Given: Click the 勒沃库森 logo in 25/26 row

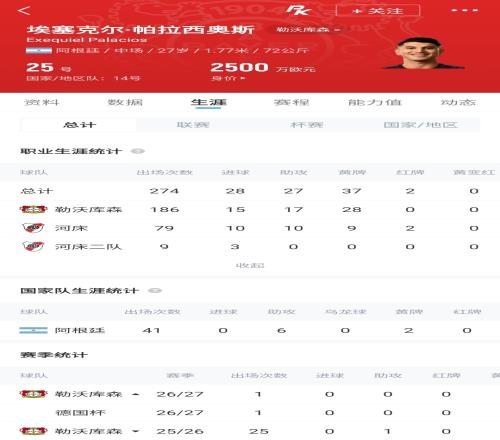Looking at the screenshot, I should pos(33,431).
